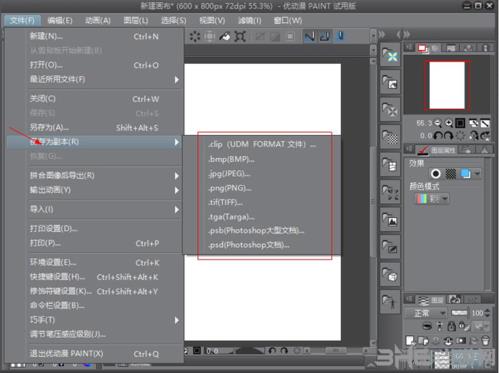Click the snap to ruler icon in toolbar
The width and height of the screenshot is (499, 373).
pos(310,36)
